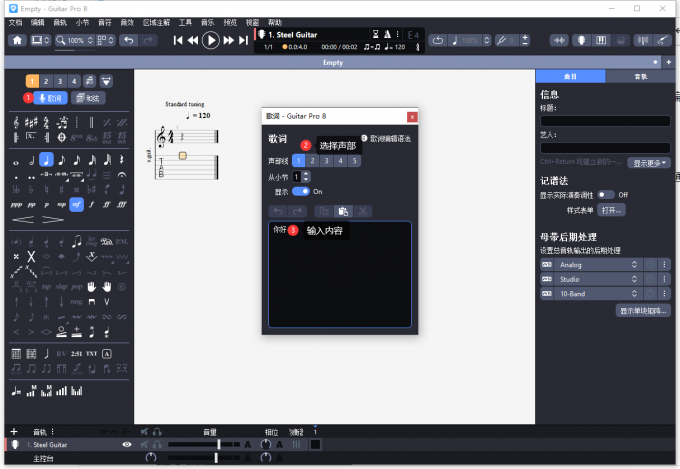Open the 音轨 menu in menu bar
The width and height of the screenshot is (680, 469).
61,21
